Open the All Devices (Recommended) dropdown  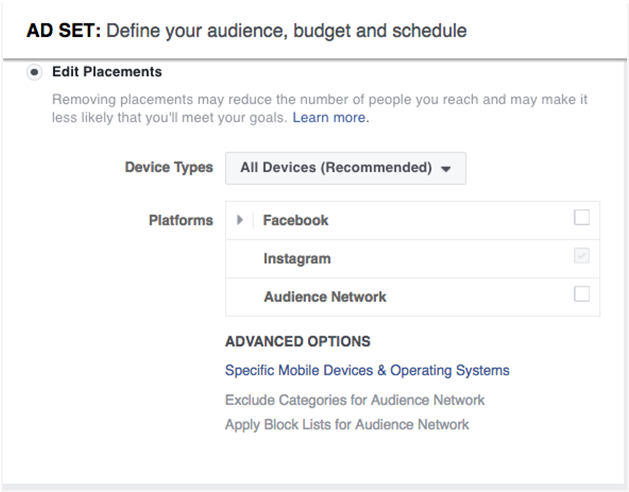click(x=345, y=168)
